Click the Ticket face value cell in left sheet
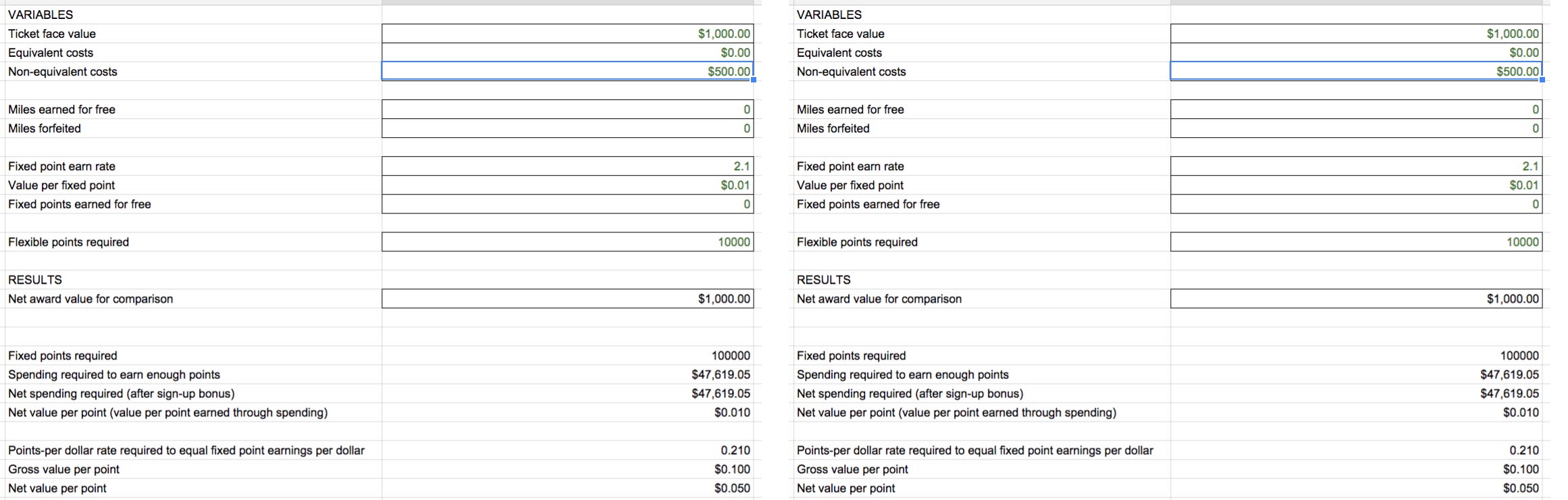Image resolution: width=1568 pixels, height=500 pixels. coord(567,34)
